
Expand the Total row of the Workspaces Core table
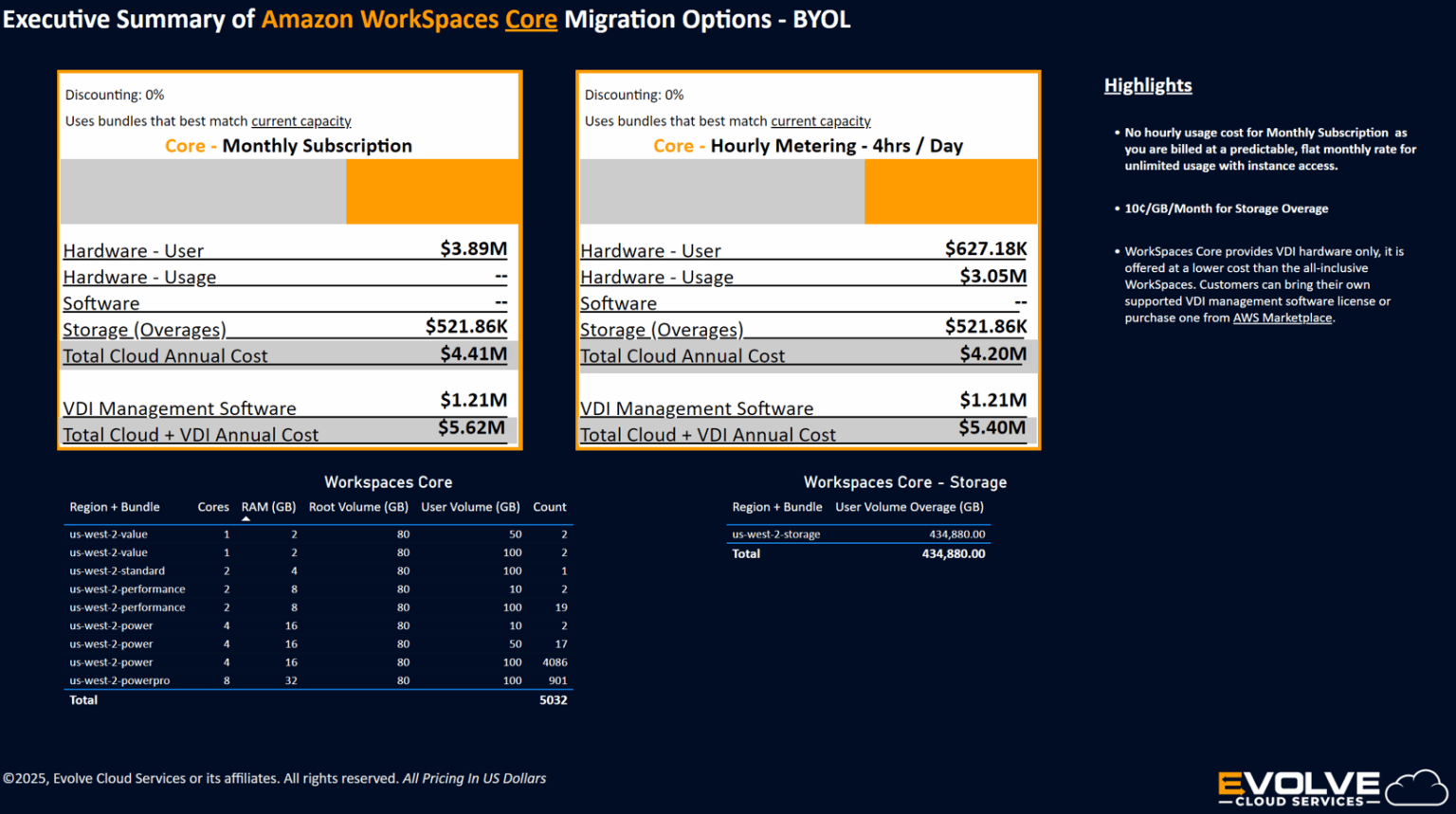83,699
